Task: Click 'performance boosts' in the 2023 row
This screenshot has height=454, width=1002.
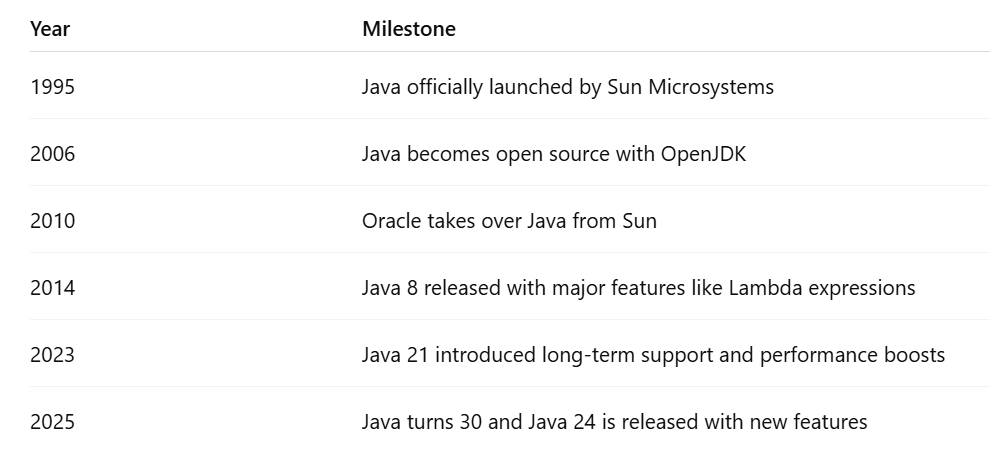Action: point(852,356)
